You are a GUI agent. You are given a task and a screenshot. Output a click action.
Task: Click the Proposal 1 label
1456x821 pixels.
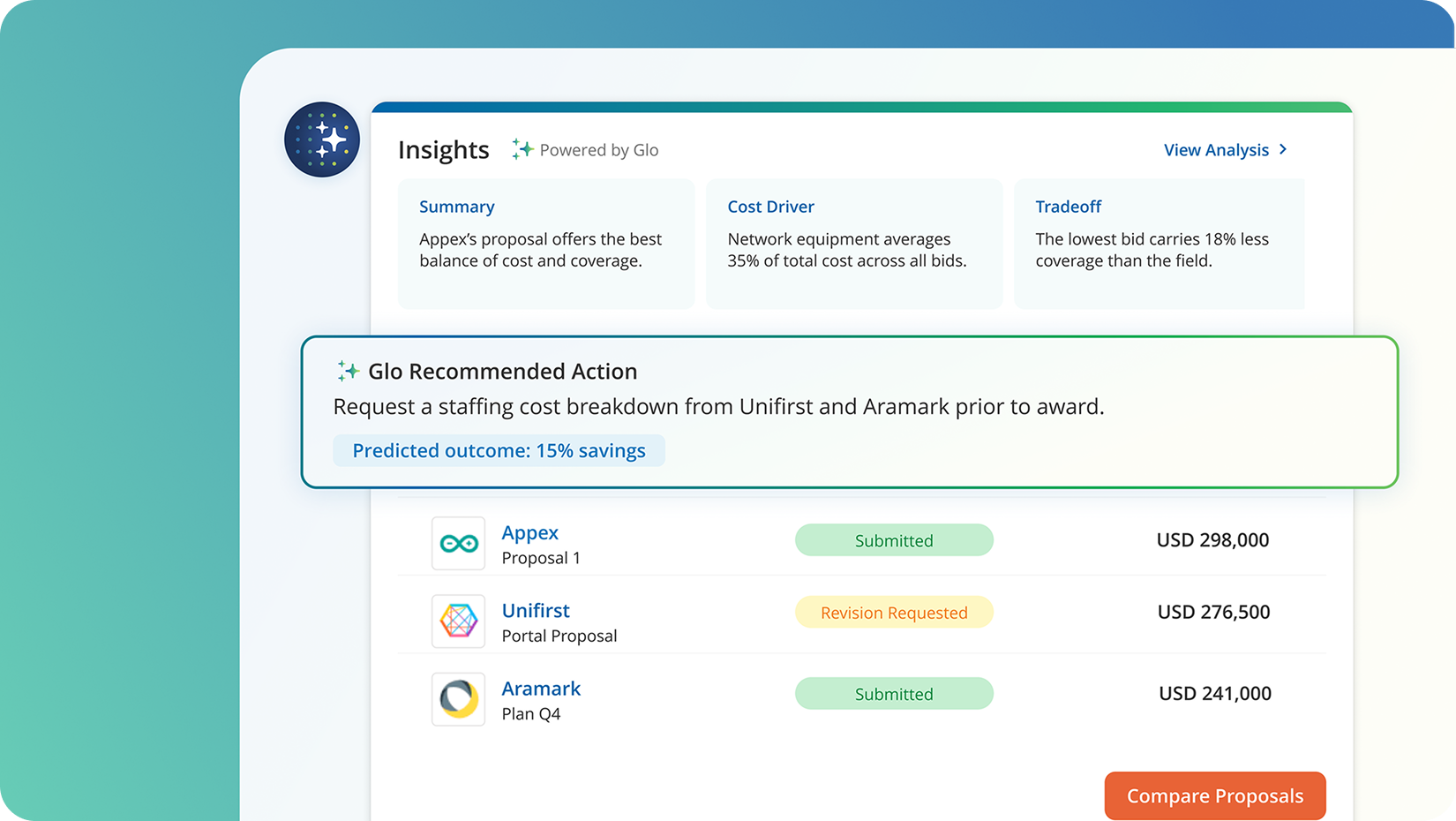pyautogui.click(x=541, y=558)
